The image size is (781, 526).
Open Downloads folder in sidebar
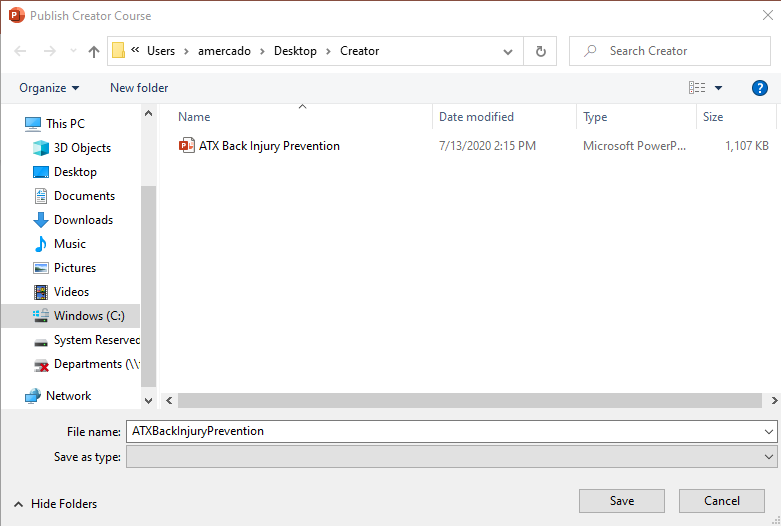click(83, 220)
